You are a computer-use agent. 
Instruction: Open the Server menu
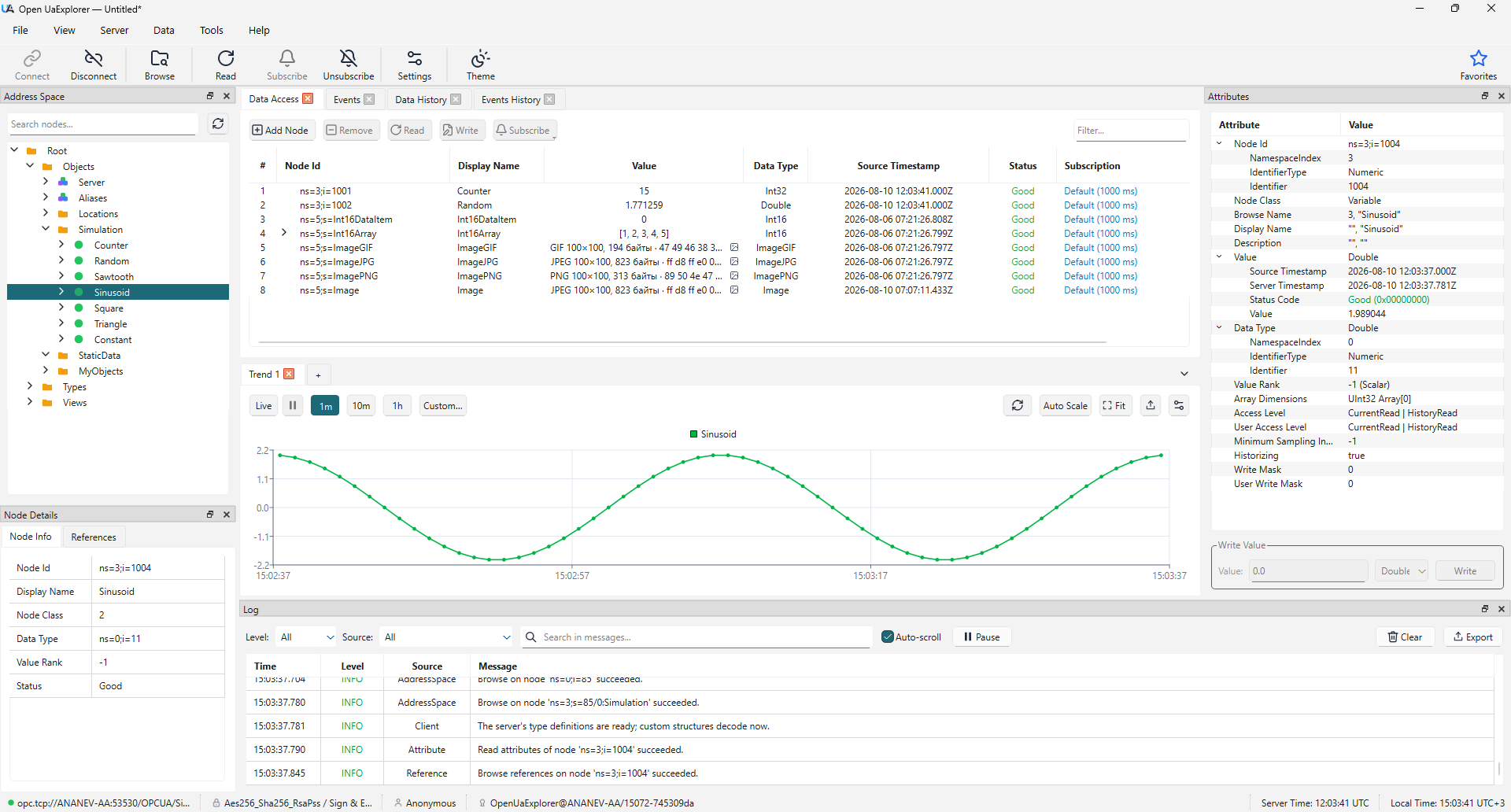tap(114, 31)
